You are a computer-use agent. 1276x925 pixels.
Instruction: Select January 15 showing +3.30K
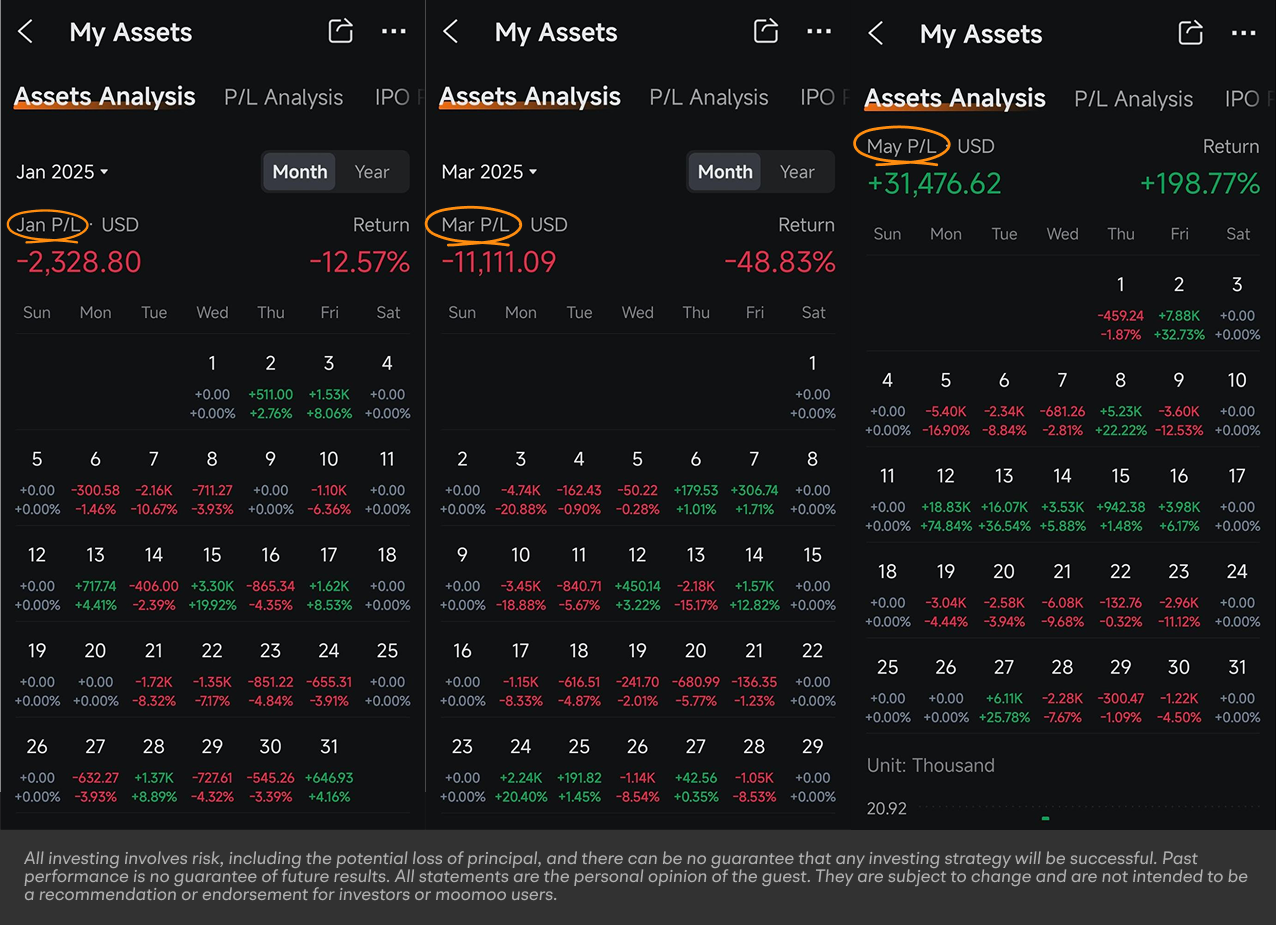point(212,578)
